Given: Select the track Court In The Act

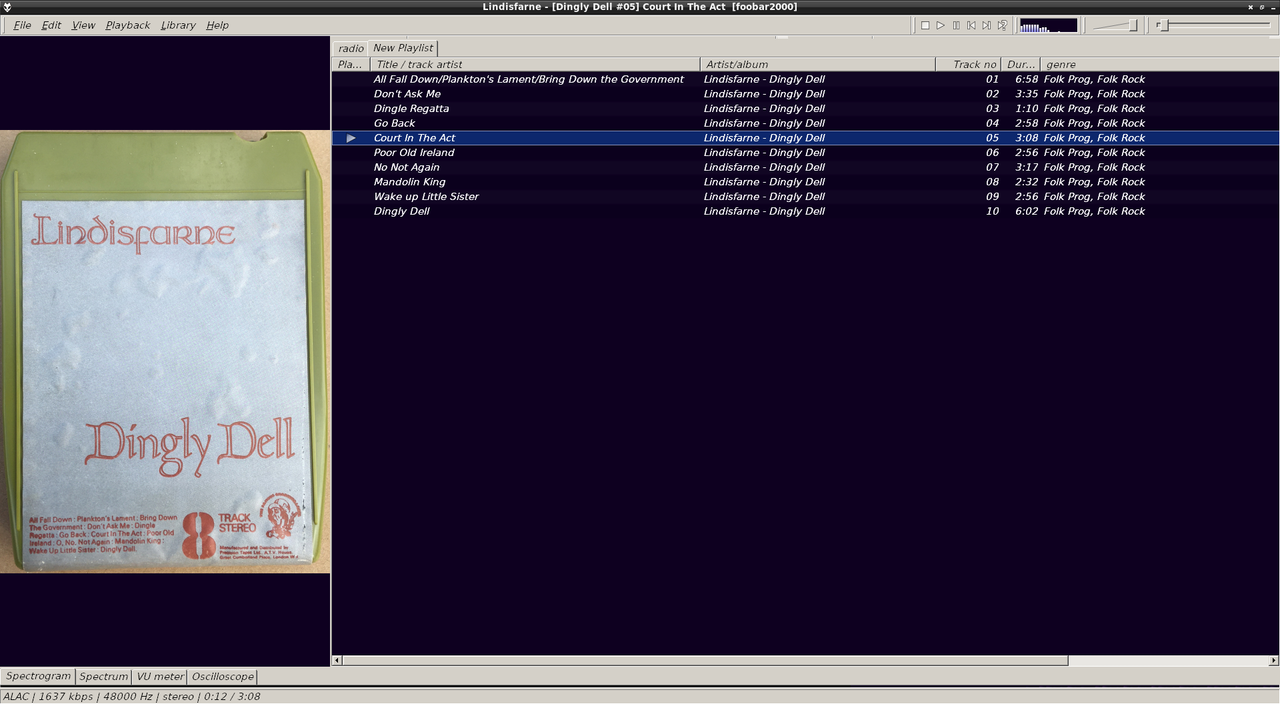Looking at the screenshot, I should [805, 138].
